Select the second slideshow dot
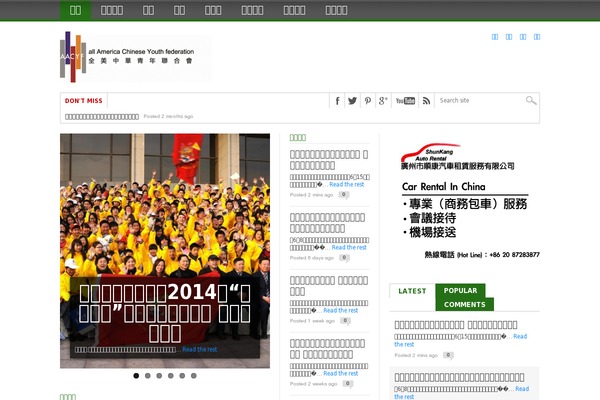The image size is (600, 400). (x=148, y=376)
